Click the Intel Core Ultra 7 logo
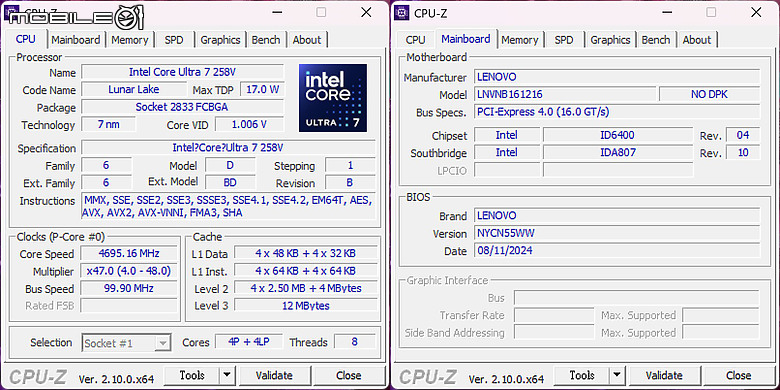This screenshot has height=390, width=780. coord(333,98)
